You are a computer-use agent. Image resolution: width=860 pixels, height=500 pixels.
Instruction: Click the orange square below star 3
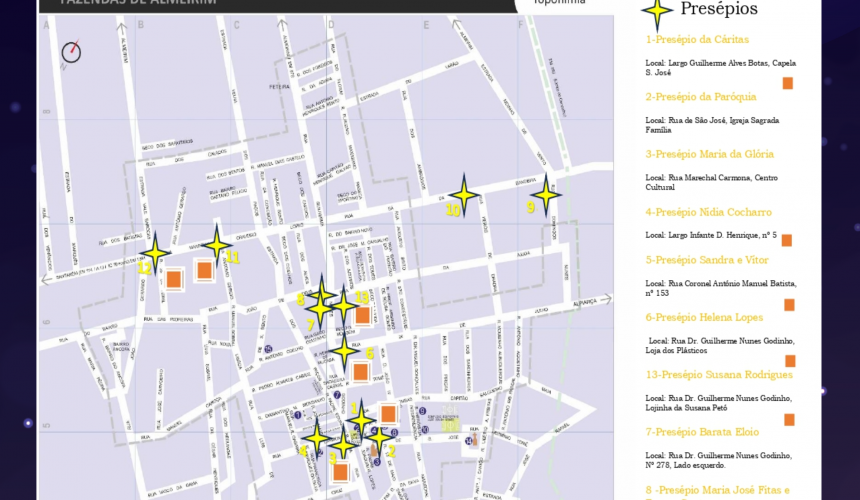coord(340,473)
